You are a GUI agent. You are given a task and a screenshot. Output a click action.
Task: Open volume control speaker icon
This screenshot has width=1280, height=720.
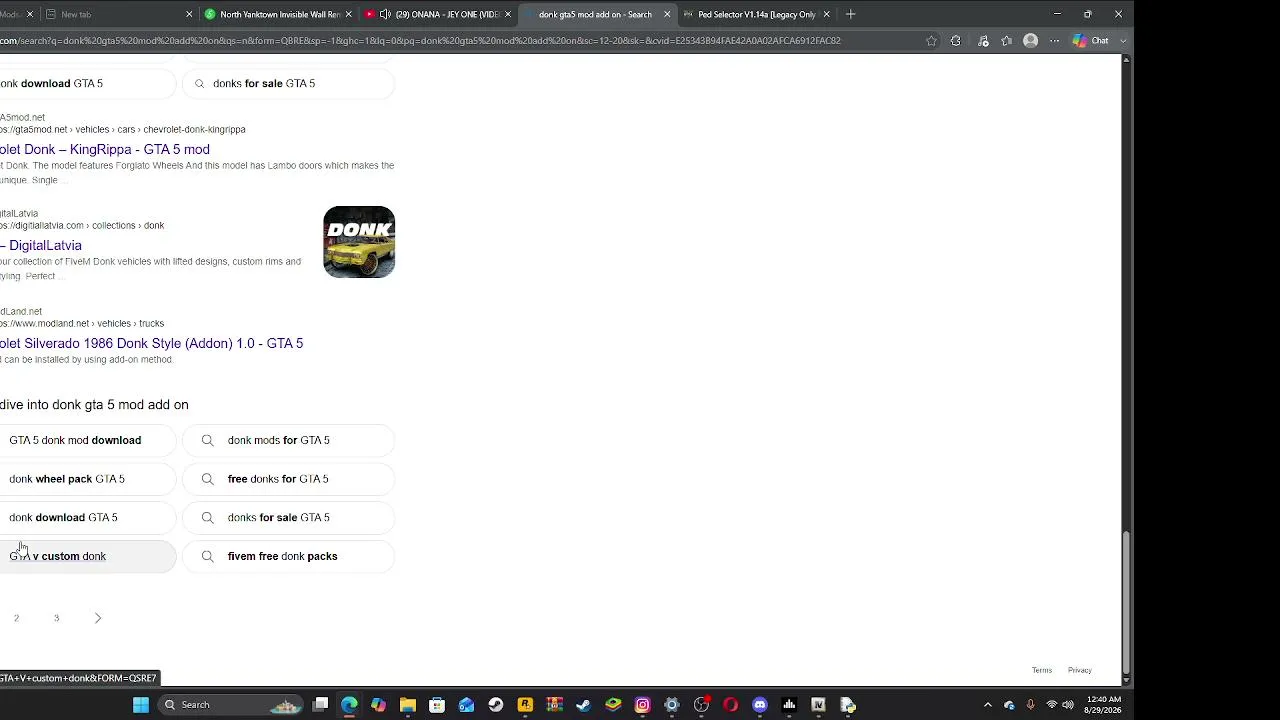(1068, 705)
